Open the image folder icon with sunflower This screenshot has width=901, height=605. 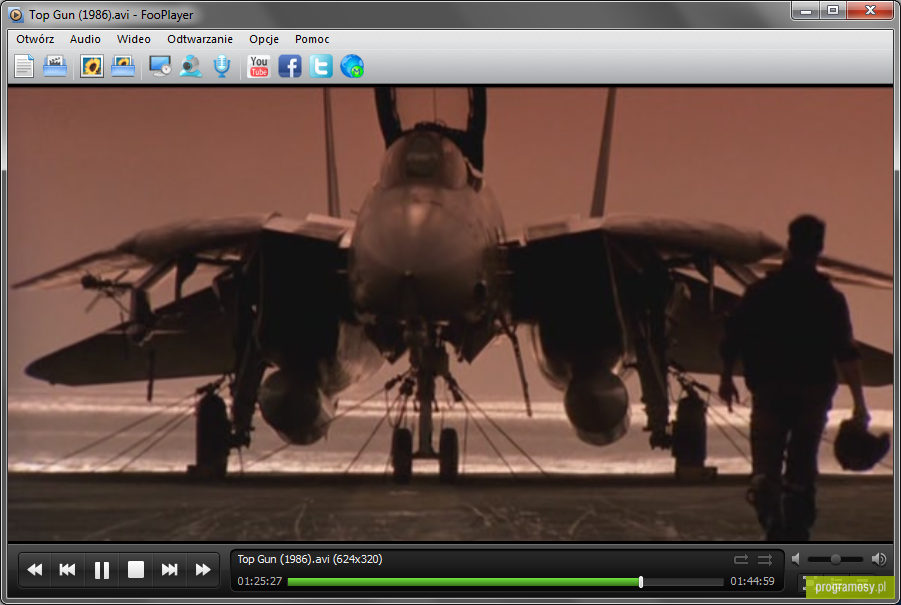click(122, 66)
